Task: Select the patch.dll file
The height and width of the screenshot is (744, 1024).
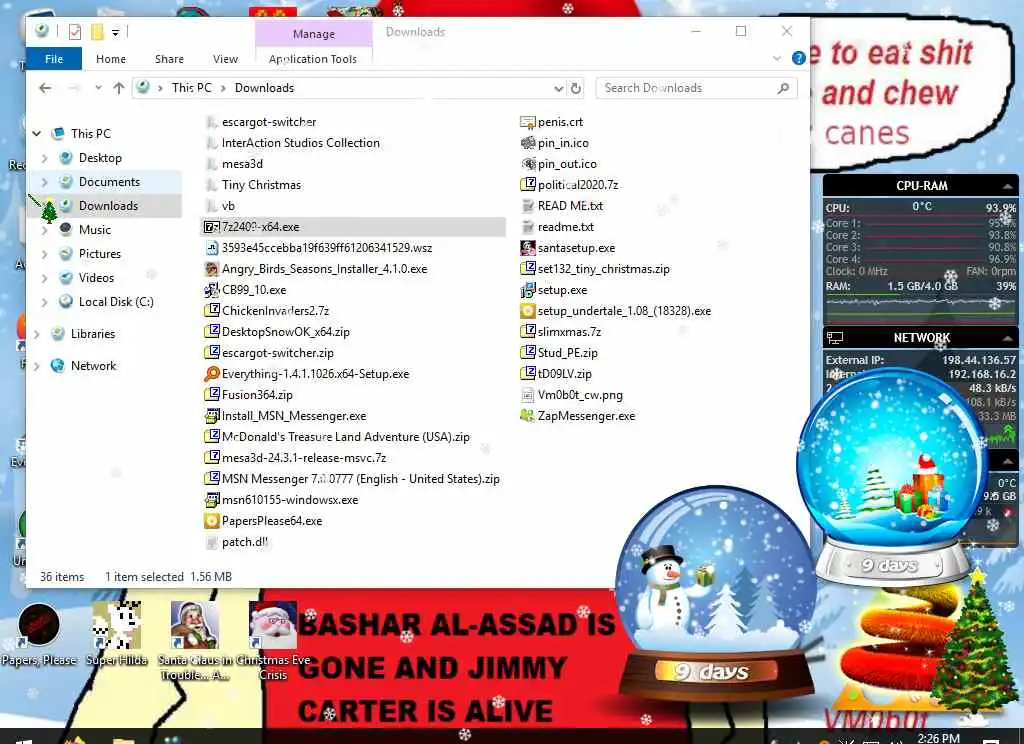Action: tap(244, 542)
